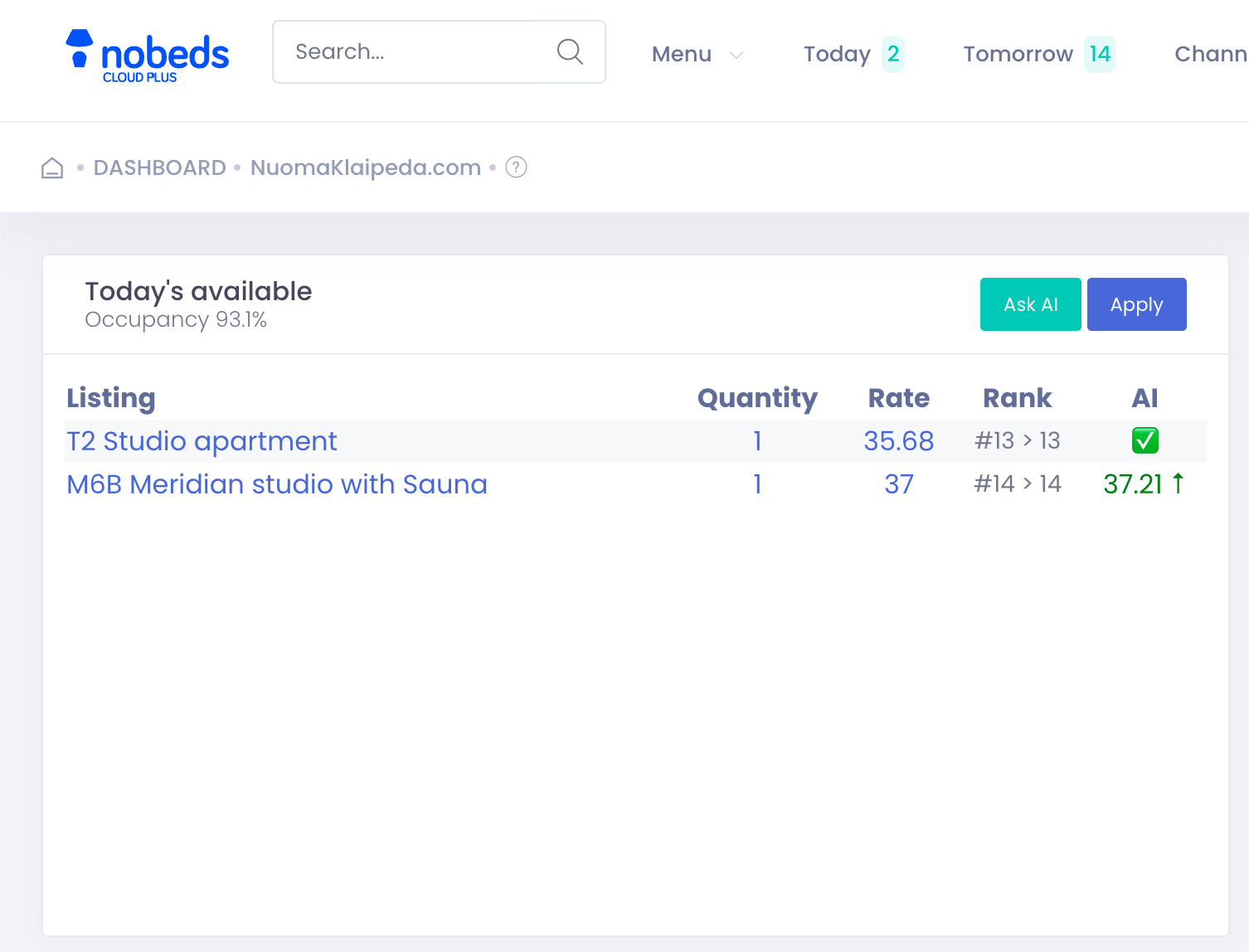The width and height of the screenshot is (1249, 952).
Task: Open NuomaKlaipeda.com from the breadcrumb
Action: pos(365,167)
